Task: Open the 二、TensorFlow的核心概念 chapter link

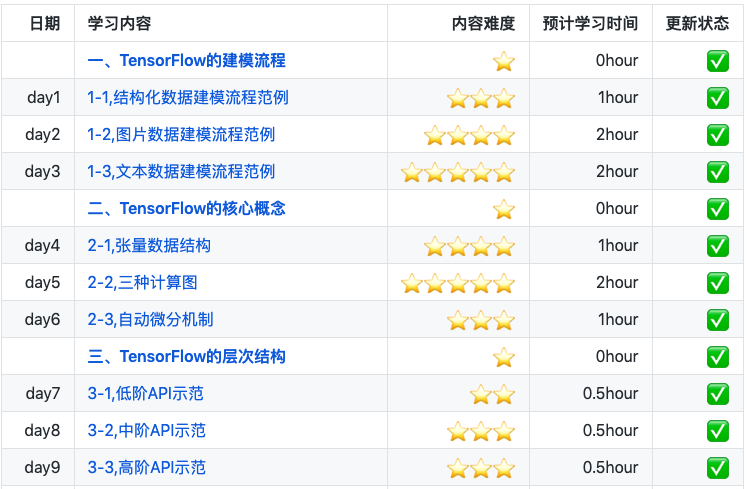Action: click(x=187, y=208)
